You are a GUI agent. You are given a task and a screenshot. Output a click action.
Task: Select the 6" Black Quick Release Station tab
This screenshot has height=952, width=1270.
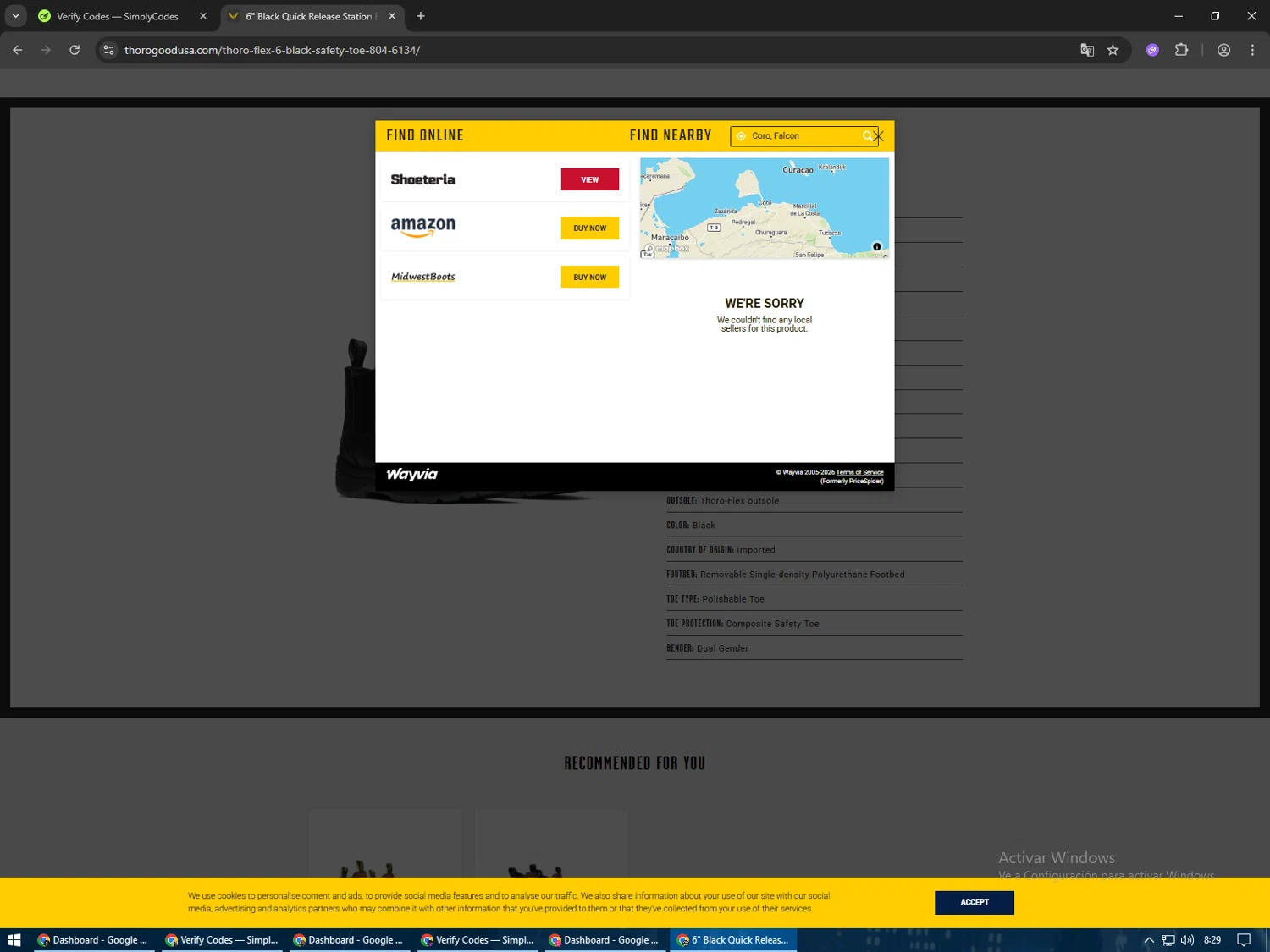[308, 16]
